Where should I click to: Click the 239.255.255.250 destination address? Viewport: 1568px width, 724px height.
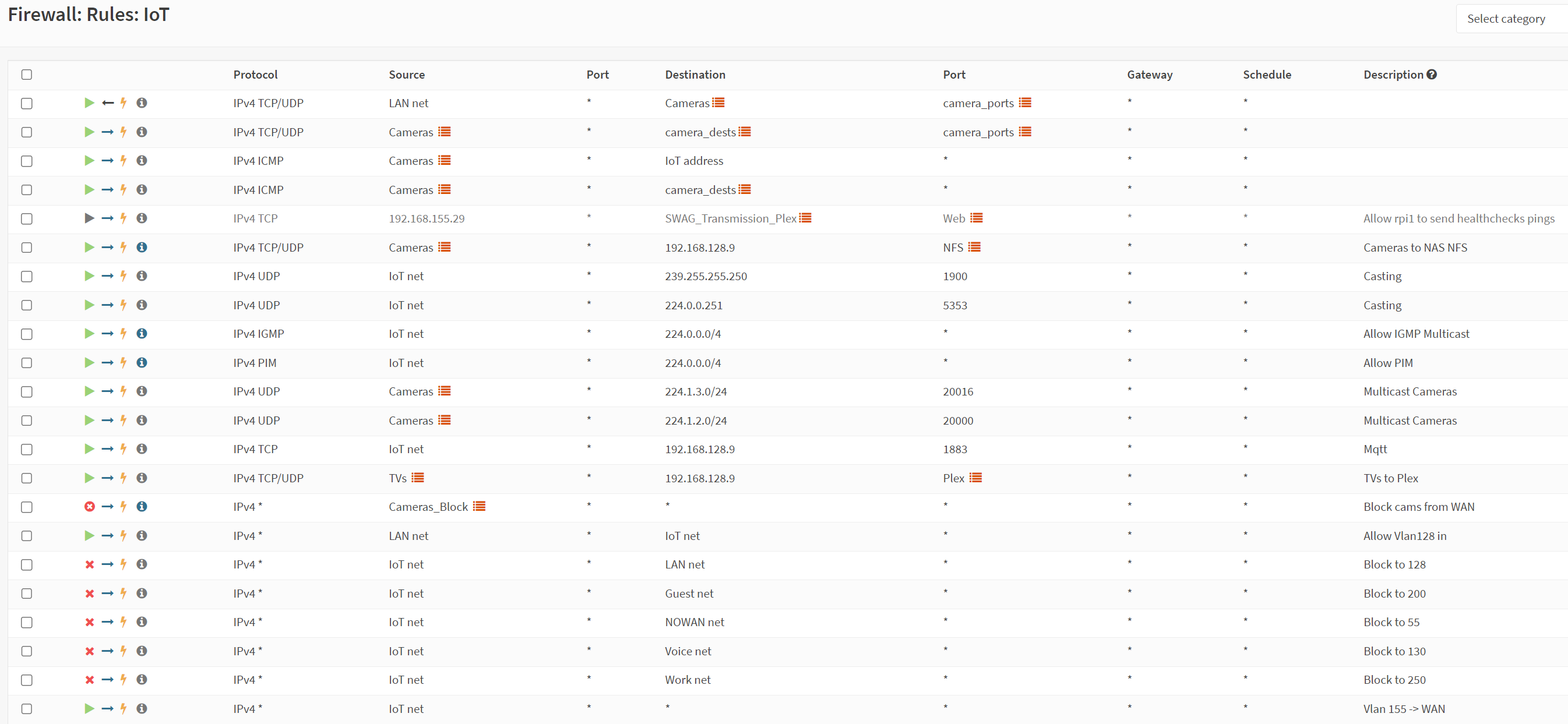click(x=706, y=276)
